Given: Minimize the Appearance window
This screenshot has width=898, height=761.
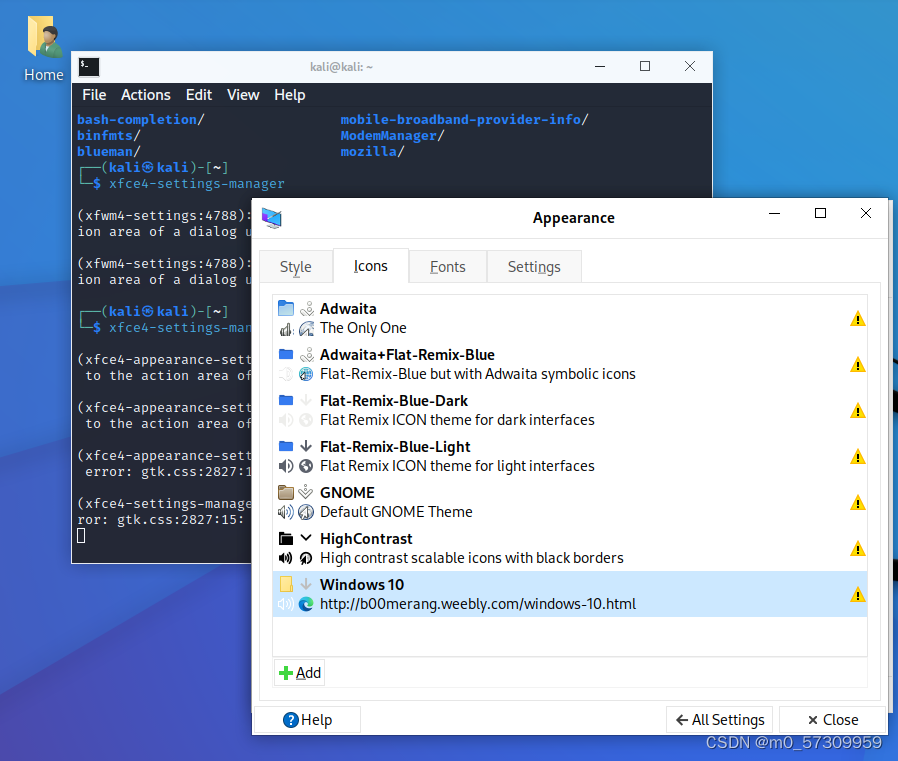Looking at the screenshot, I should tap(774, 214).
